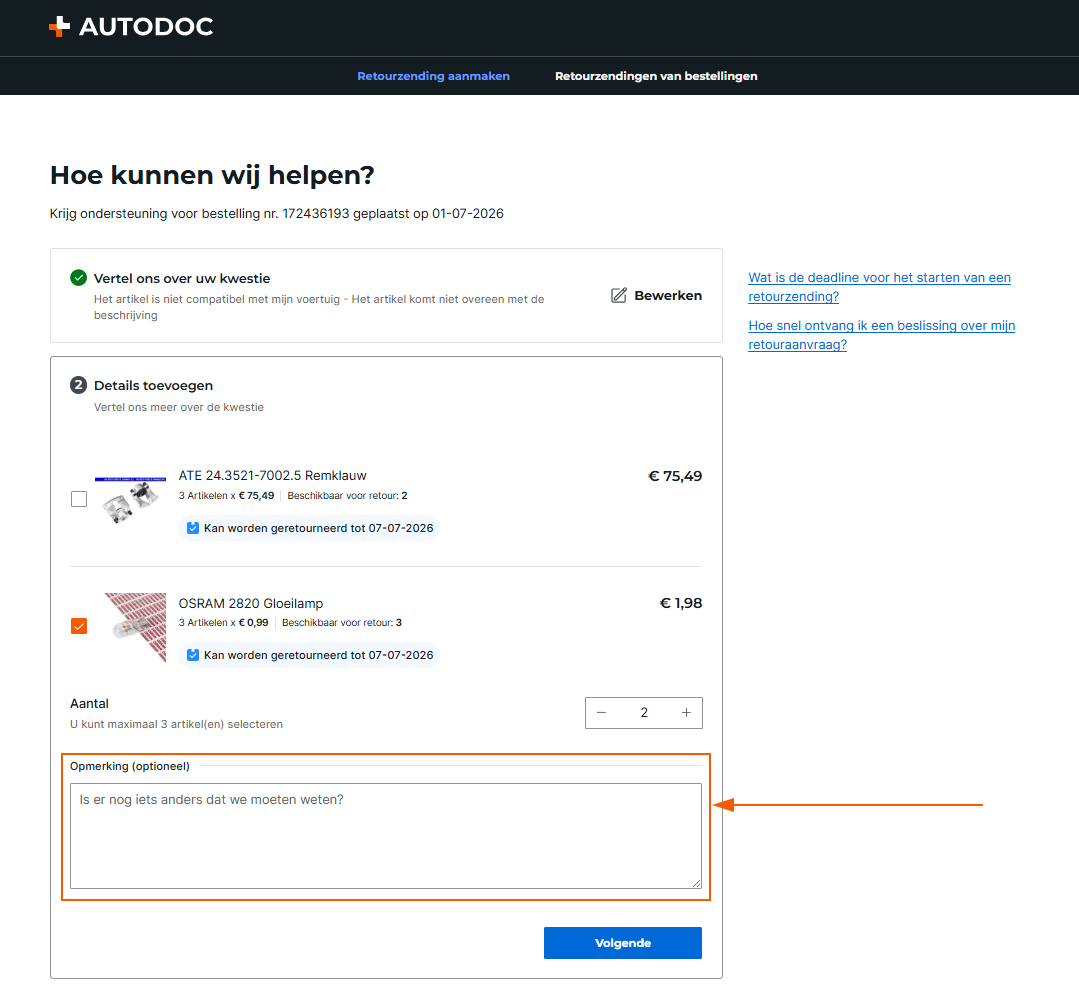This screenshot has height=991, width=1079.
Task: Increase quantity with the plus button
Action: pos(686,712)
